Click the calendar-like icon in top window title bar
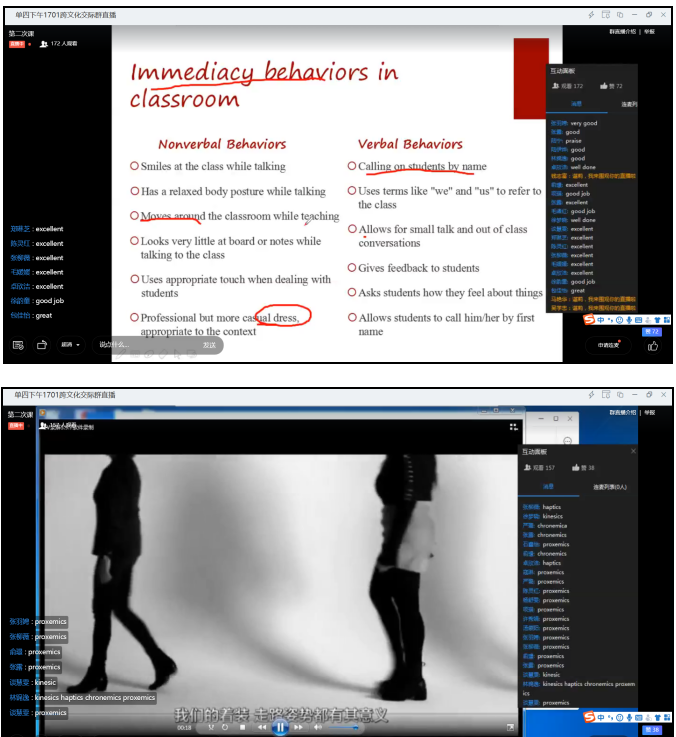The width and height of the screenshot is (676, 737). (606, 15)
